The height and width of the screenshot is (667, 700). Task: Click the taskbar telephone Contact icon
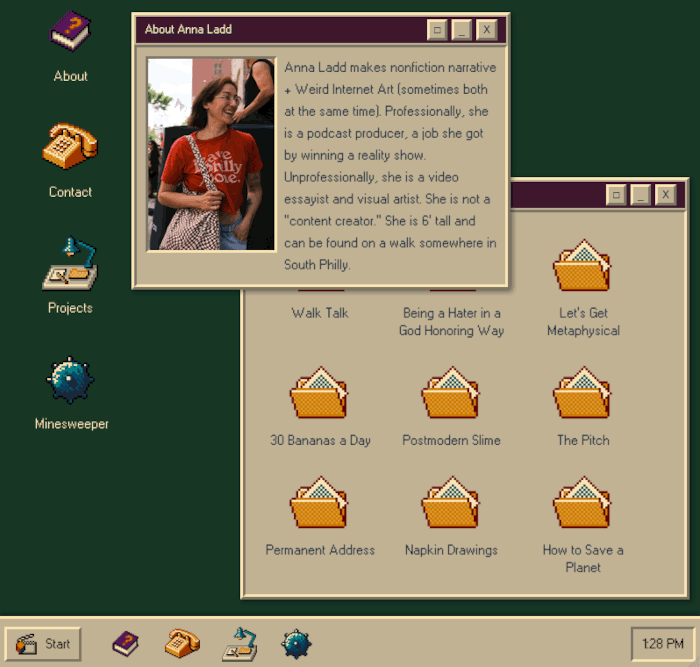coord(182,643)
